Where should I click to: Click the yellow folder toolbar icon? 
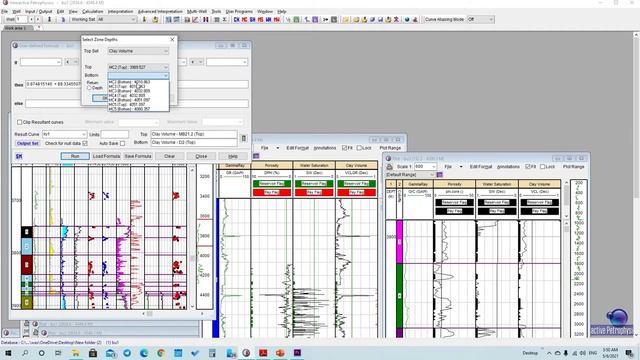[x=346, y=19]
